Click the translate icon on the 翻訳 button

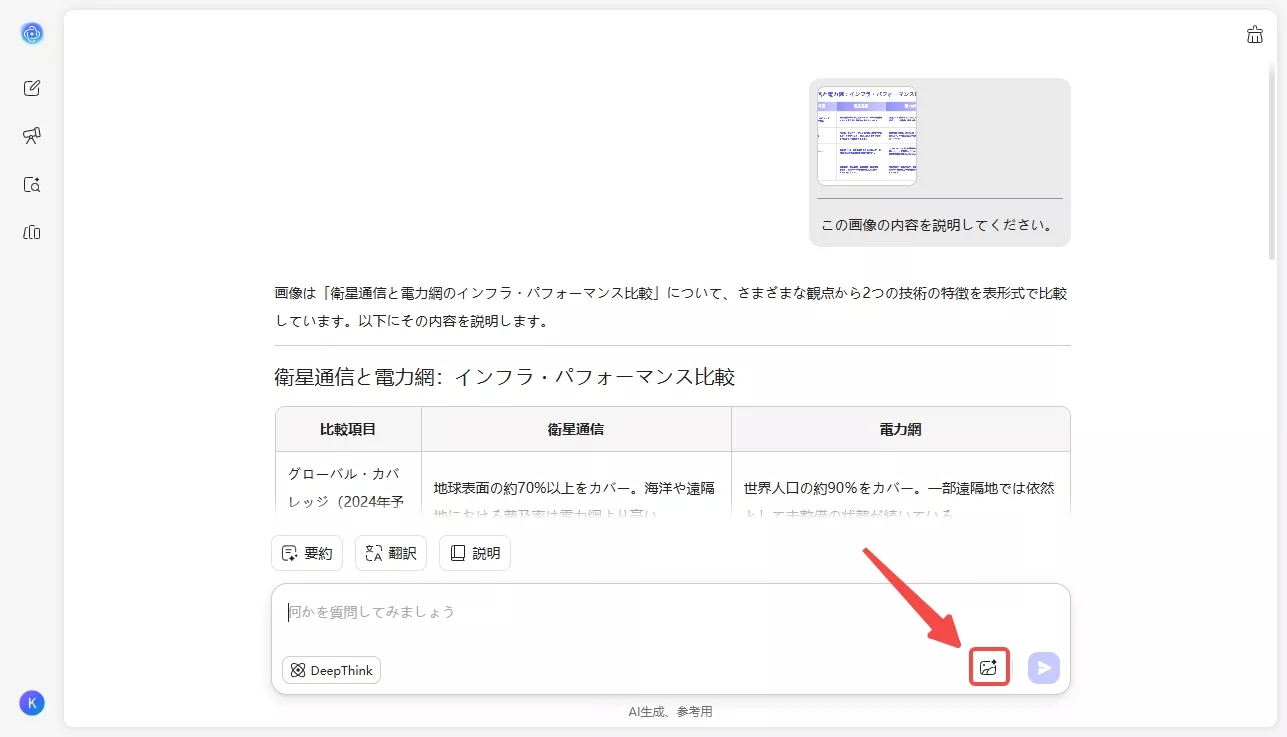(373, 552)
